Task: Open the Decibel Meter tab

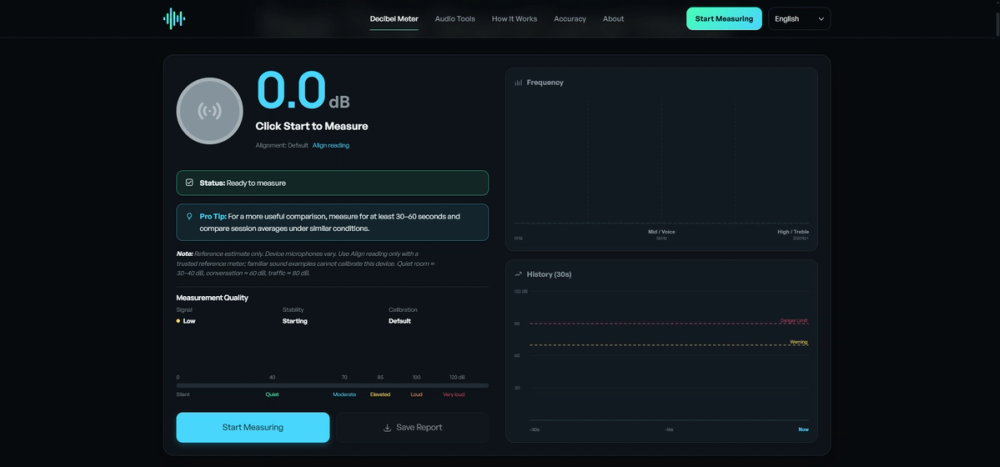Action: [x=394, y=19]
